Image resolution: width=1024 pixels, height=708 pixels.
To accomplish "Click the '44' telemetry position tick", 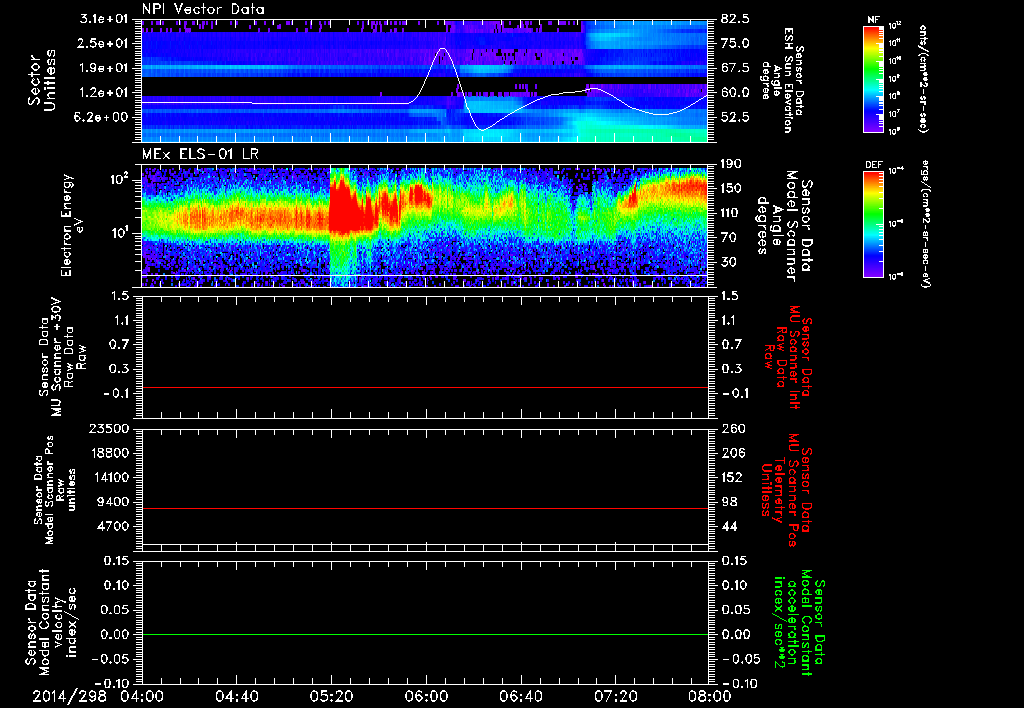I will pyautogui.click(x=729, y=526).
